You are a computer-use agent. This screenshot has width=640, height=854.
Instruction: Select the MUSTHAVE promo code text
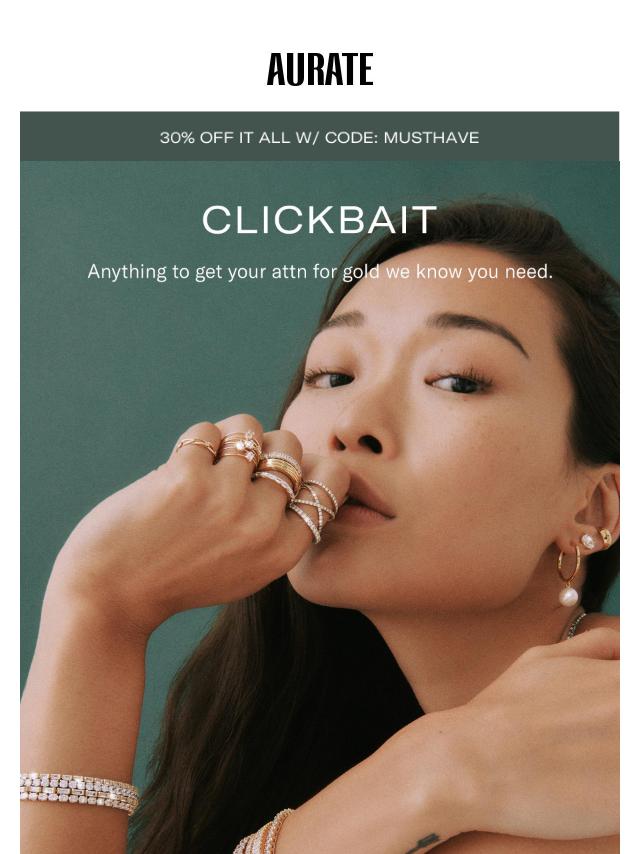point(431,138)
